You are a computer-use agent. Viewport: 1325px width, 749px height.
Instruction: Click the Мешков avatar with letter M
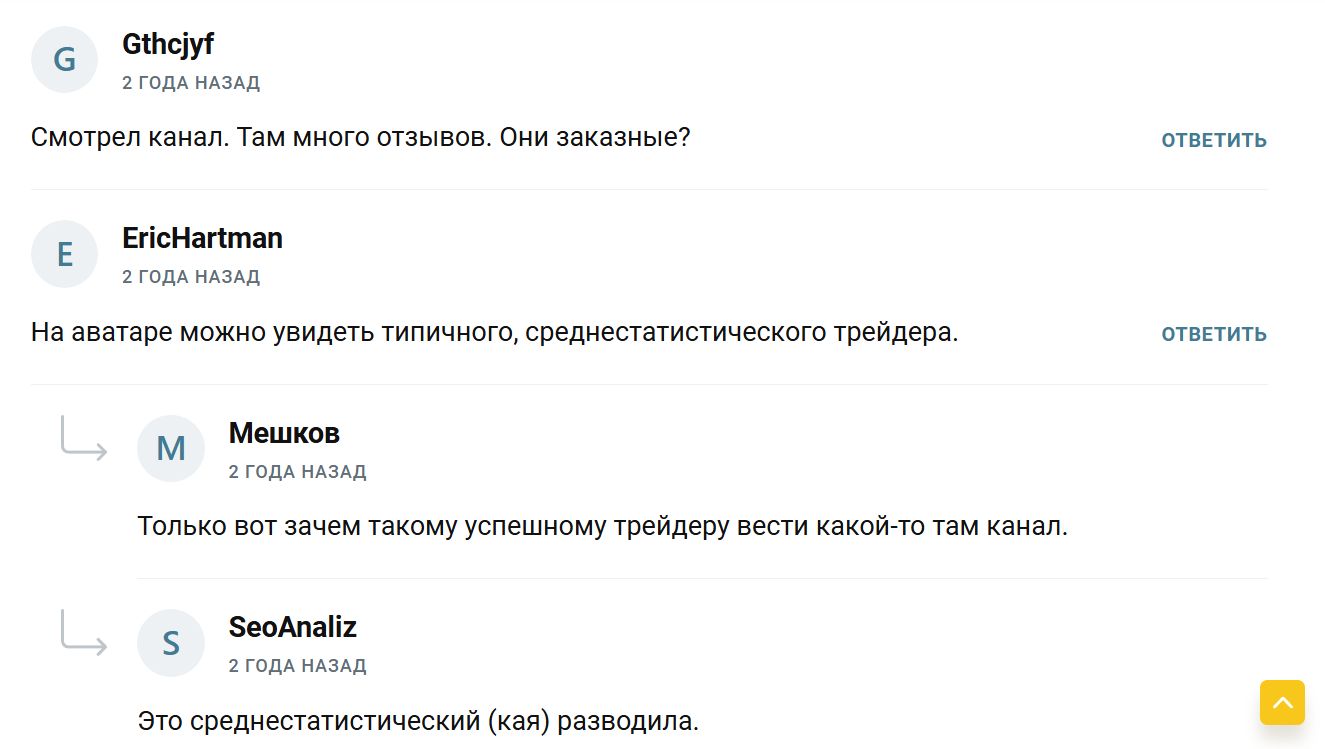click(x=171, y=448)
